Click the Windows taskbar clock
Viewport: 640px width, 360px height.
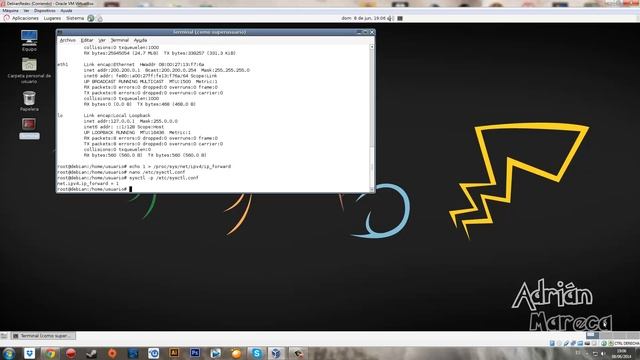[x=622, y=353]
